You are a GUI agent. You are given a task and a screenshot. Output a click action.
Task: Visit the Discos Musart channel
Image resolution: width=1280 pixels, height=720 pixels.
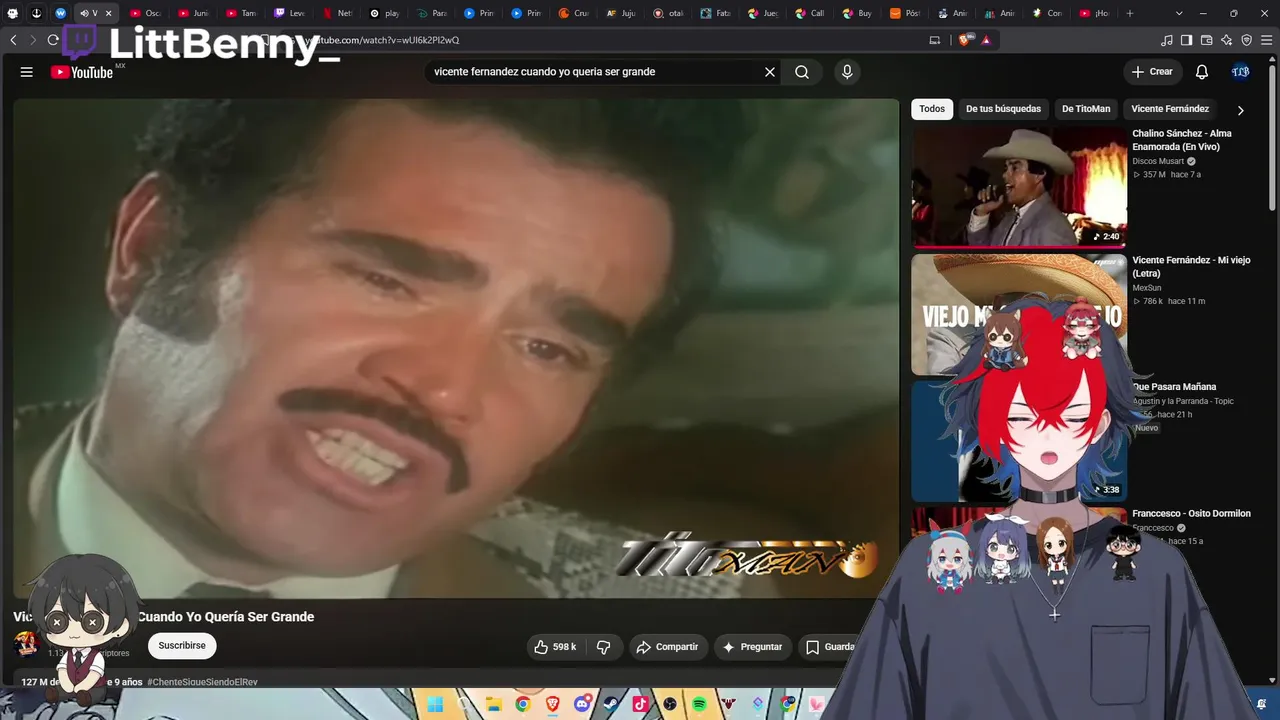pyautogui.click(x=1158, y=161)
